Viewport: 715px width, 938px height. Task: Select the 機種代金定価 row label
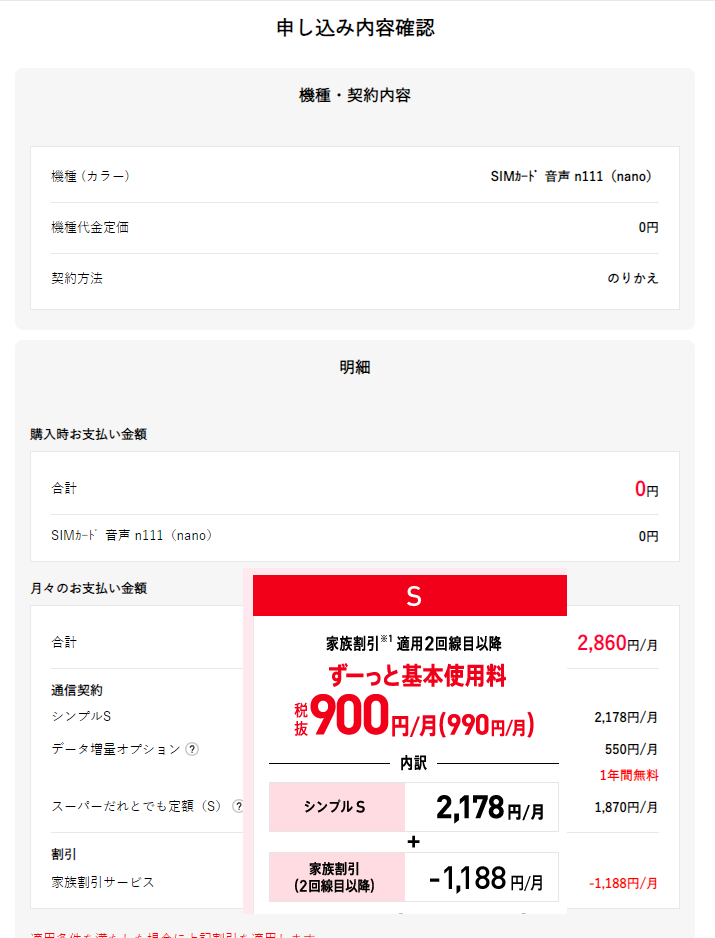click(90, 228)
